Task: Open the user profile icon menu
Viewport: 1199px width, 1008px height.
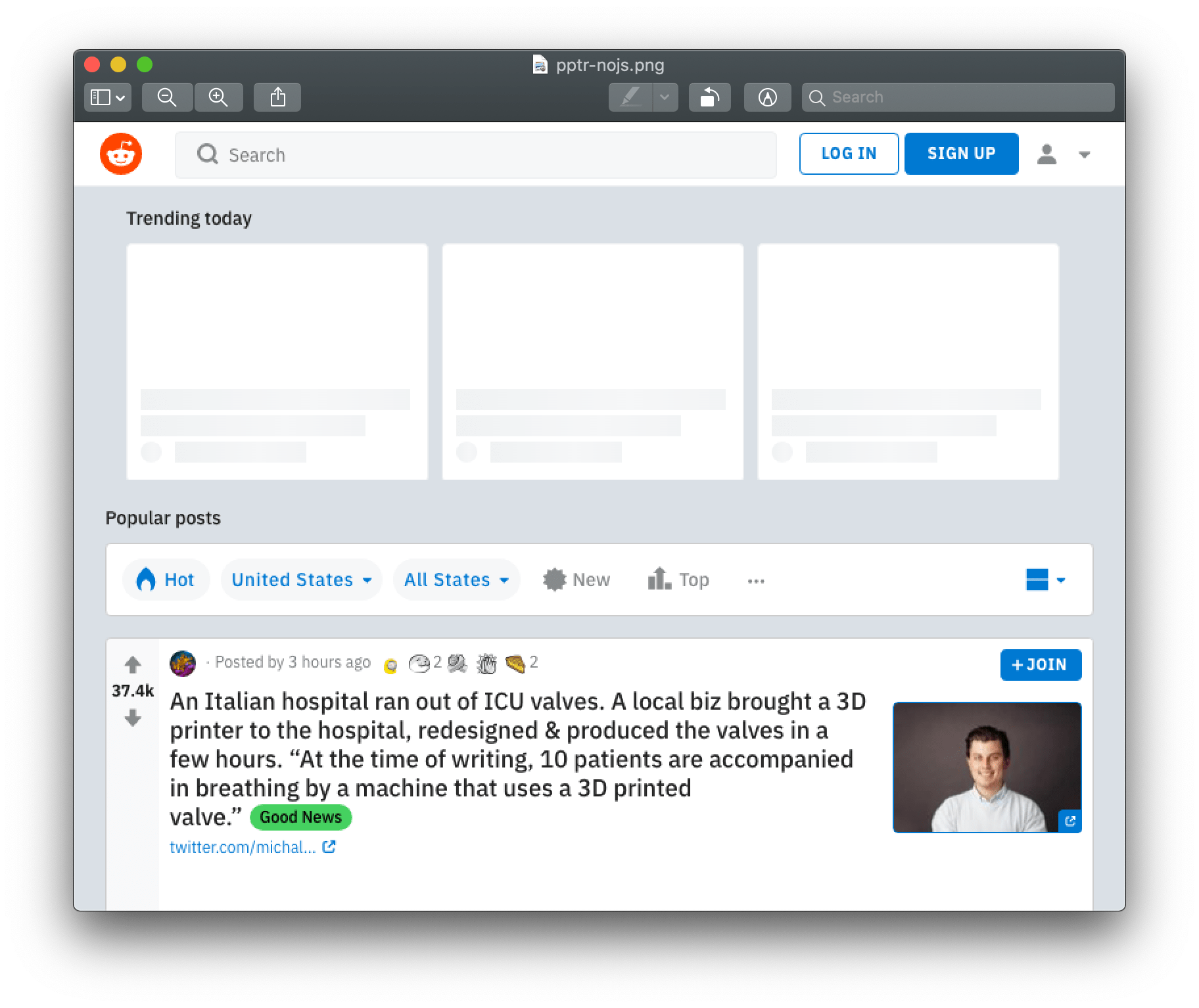Action: (1046, 154)
